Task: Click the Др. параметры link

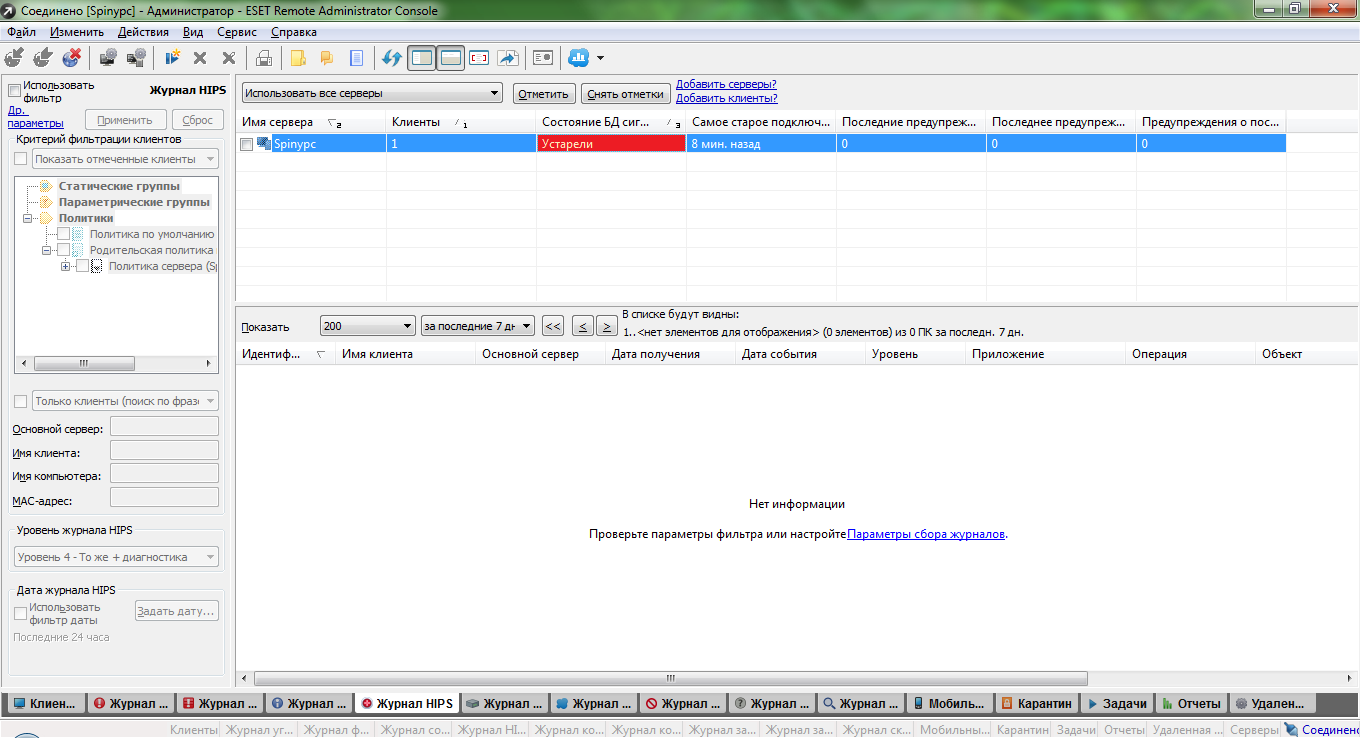Action: click(35, 117)
